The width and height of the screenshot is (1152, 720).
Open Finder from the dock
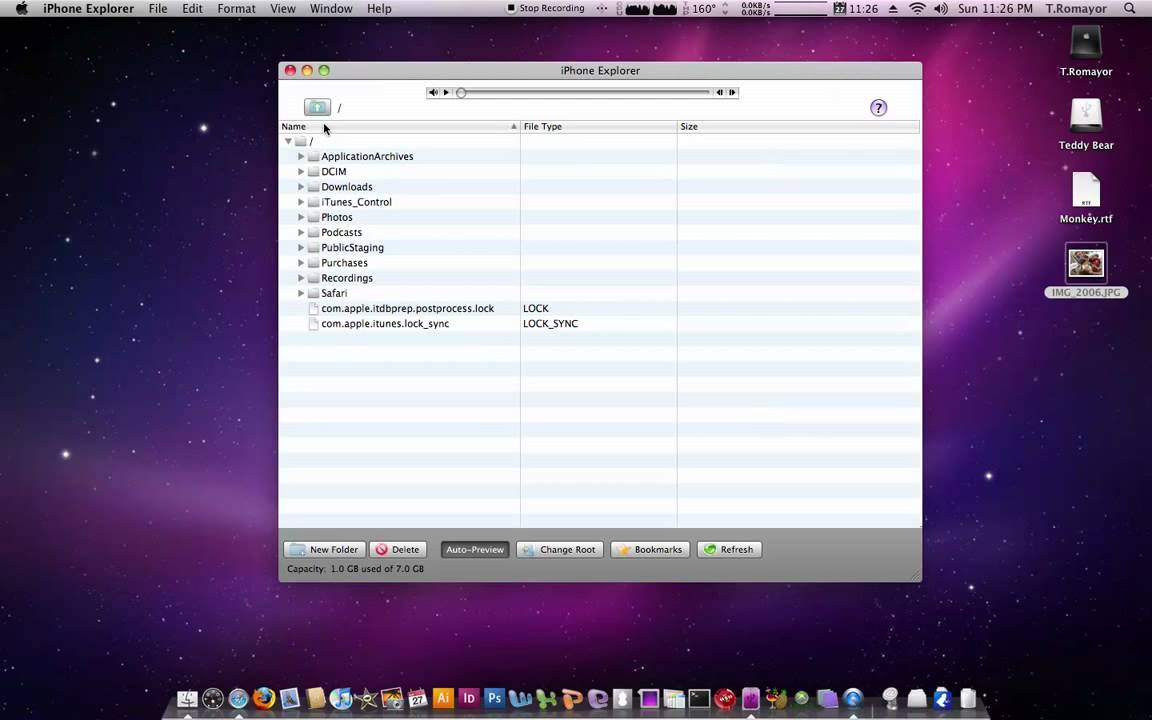pos(187,698)
